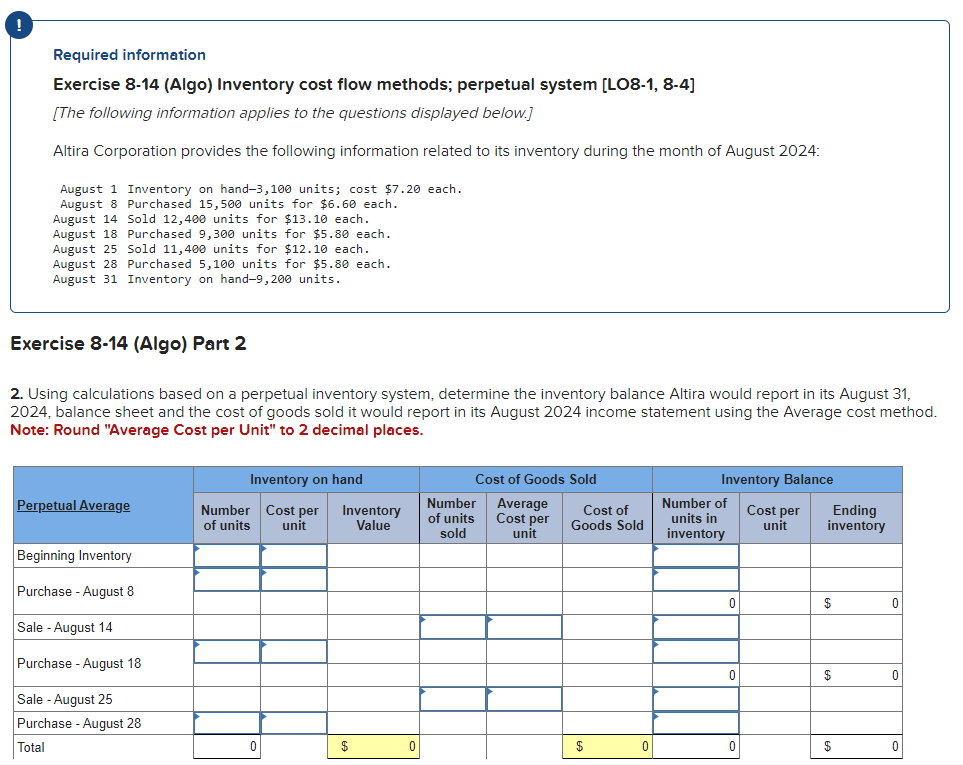Click the Total Inventory Value yellow cell
The image size is (963, 765).
373,747
